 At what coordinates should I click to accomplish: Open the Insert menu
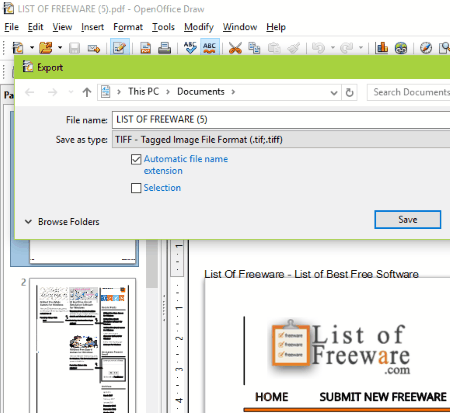92,27
